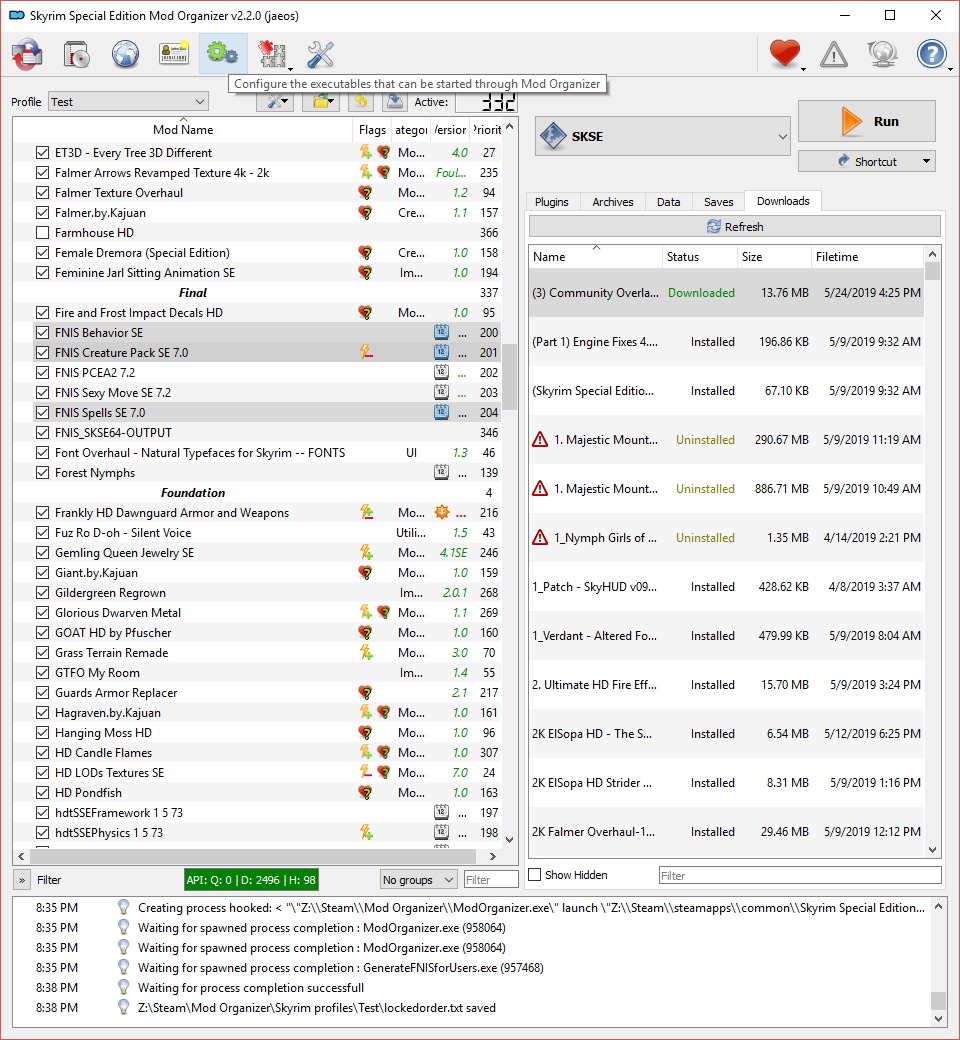Open the configure executables gears icon
The width and height of the screenshot is (960, 1040).
pos(223,54)
